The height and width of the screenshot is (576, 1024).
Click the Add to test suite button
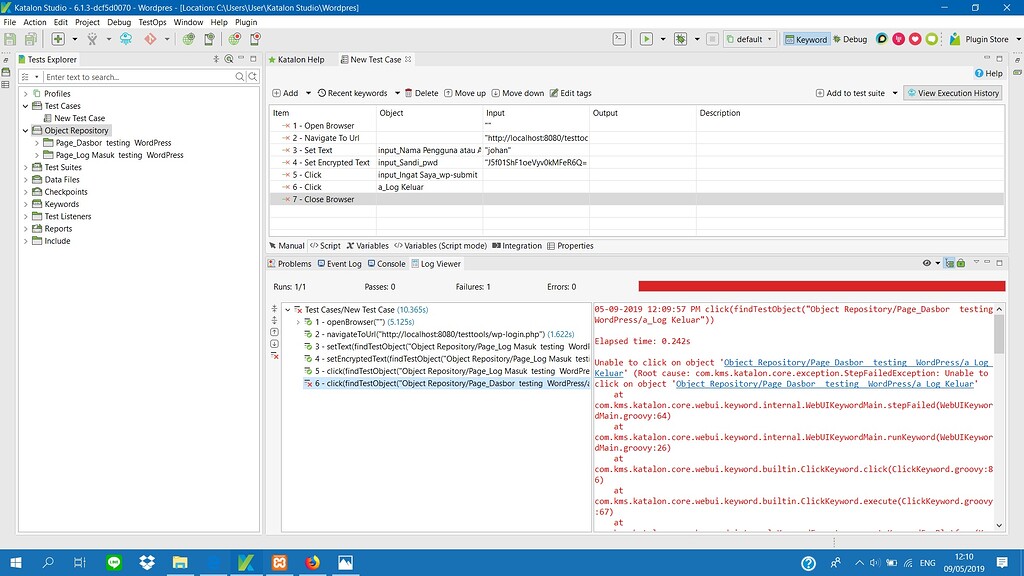(855, 92)
